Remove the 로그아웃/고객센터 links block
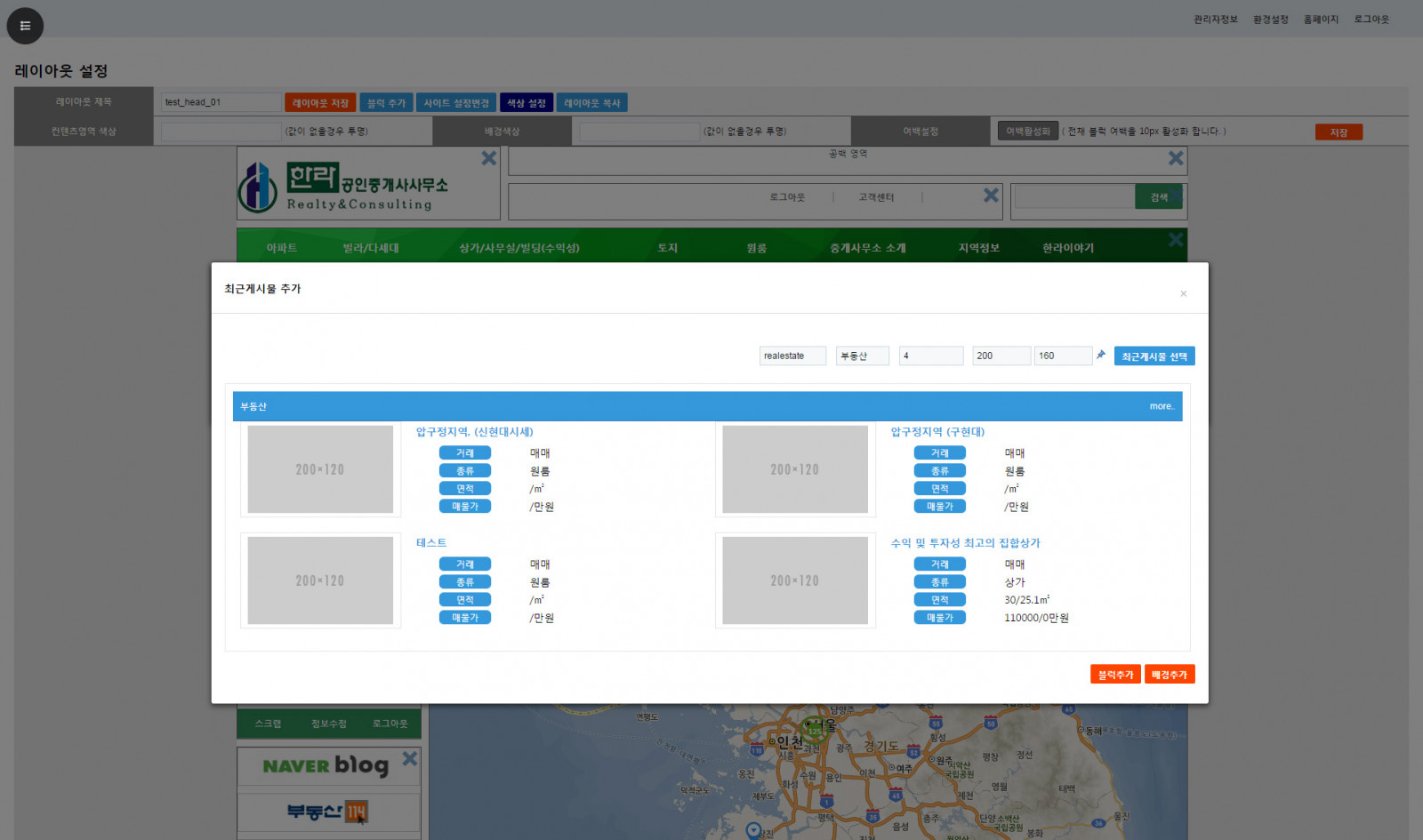This screenshot has width=1423, height=840. click(991, 196)
